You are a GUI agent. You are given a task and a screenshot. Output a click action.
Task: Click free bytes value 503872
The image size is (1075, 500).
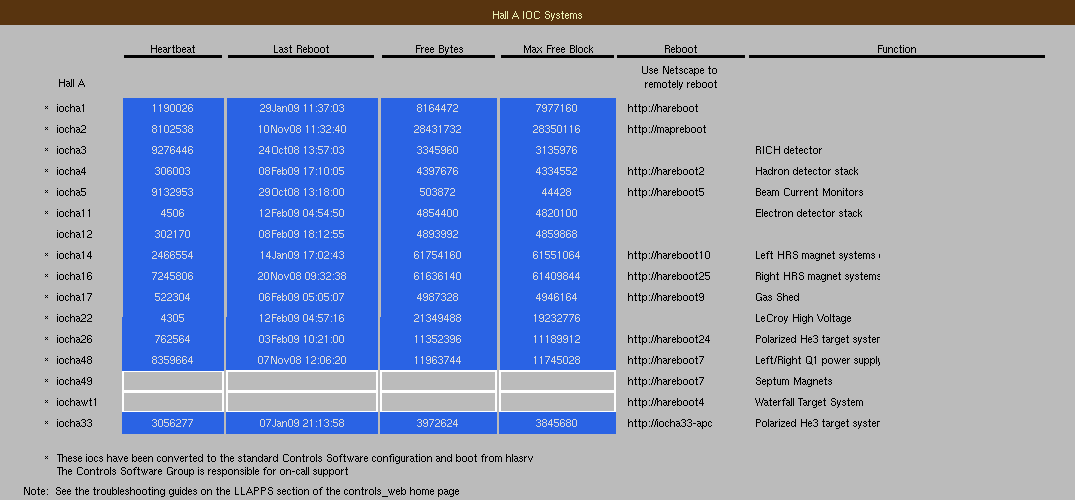point(439,192)
